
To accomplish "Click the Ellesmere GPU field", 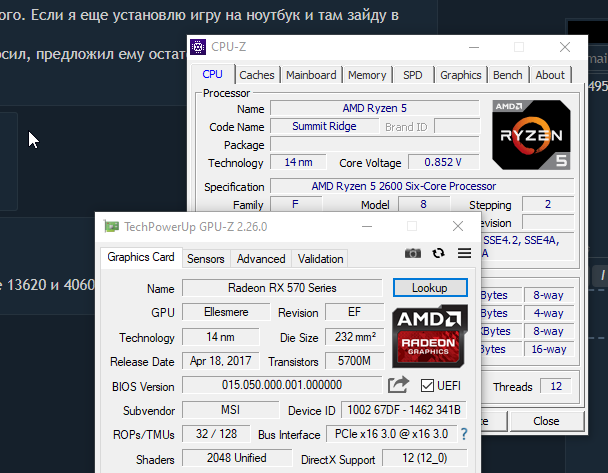I will tap(226, 312).
